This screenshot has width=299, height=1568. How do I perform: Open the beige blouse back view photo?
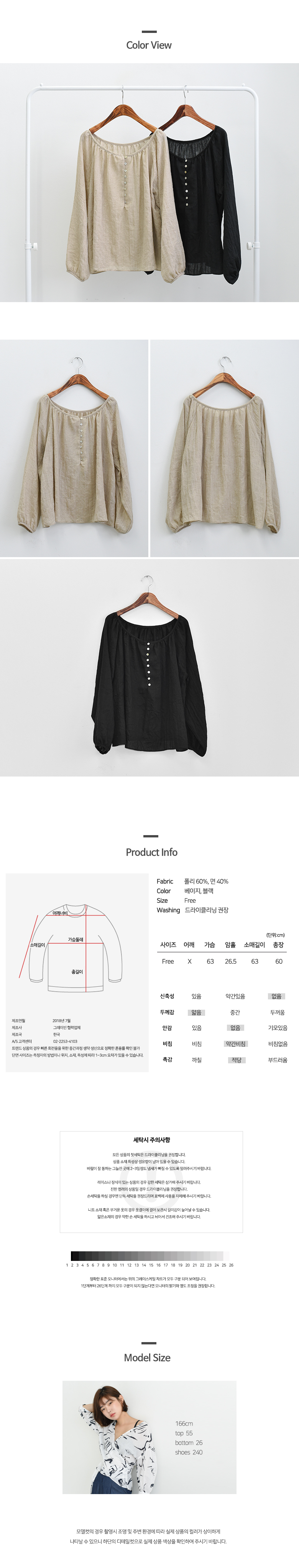[225, 448]
